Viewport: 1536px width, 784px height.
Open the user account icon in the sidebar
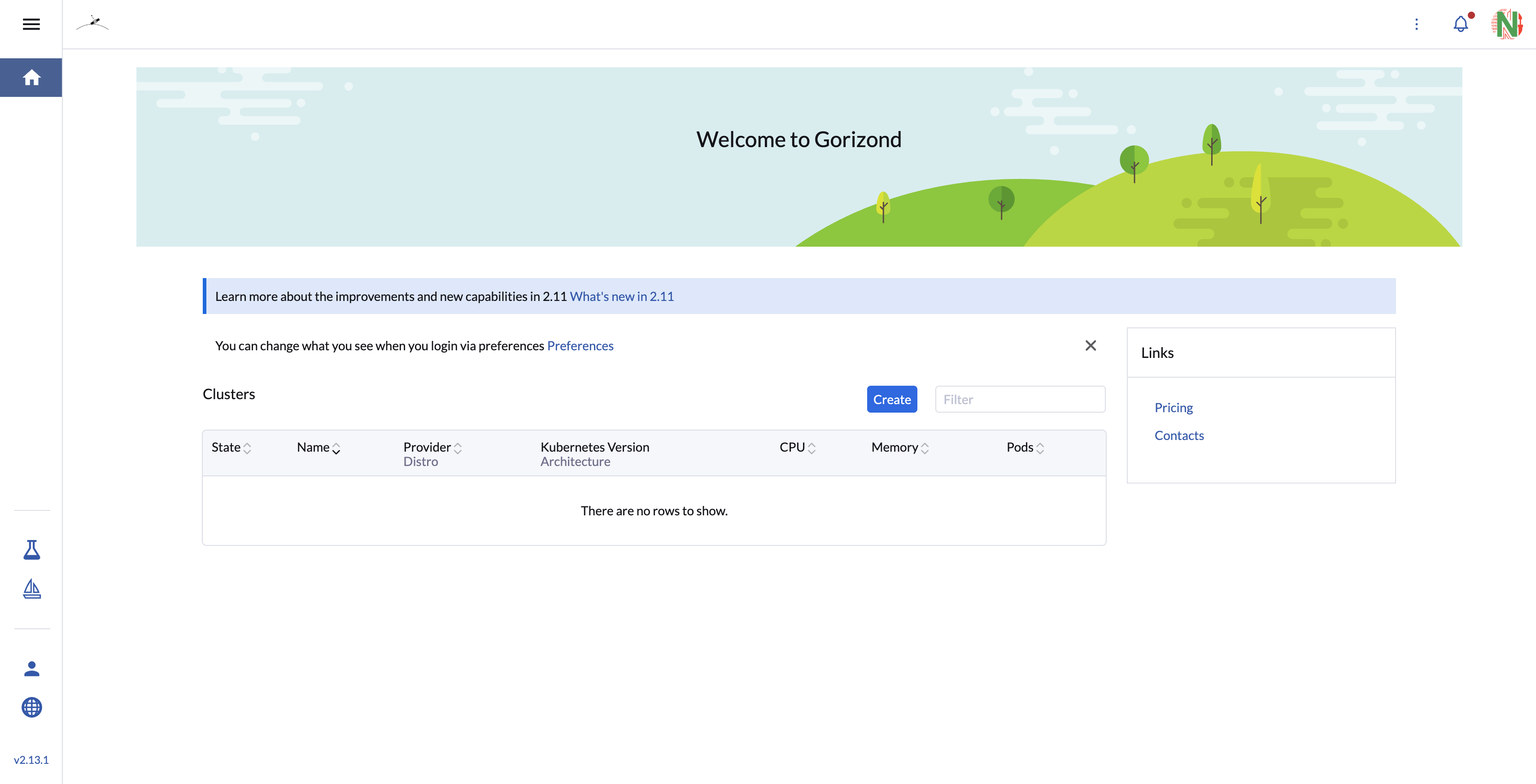click(31, 668)
